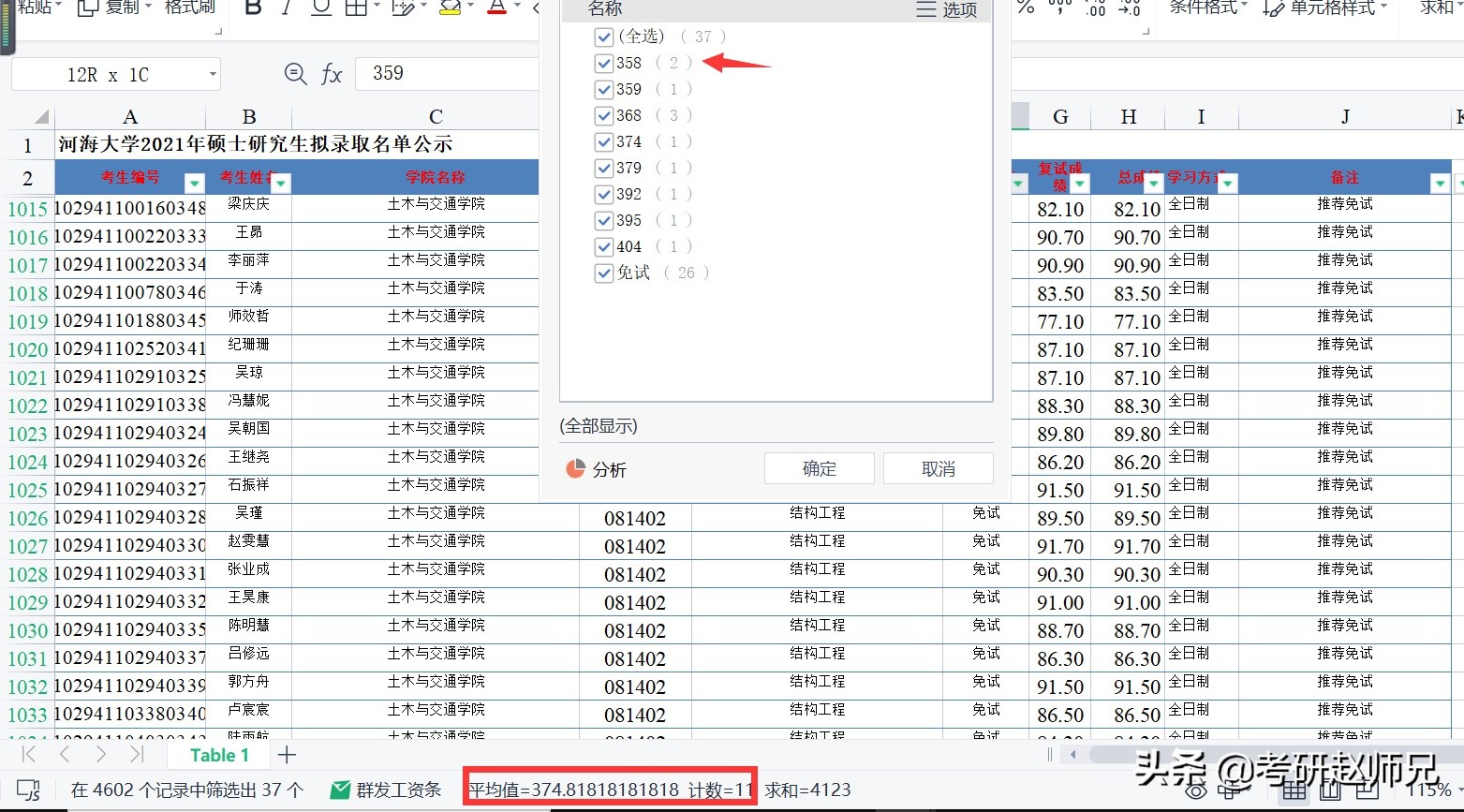Uncheck the 358 filter value
The image size is (1464, 812).
point(604,63)
